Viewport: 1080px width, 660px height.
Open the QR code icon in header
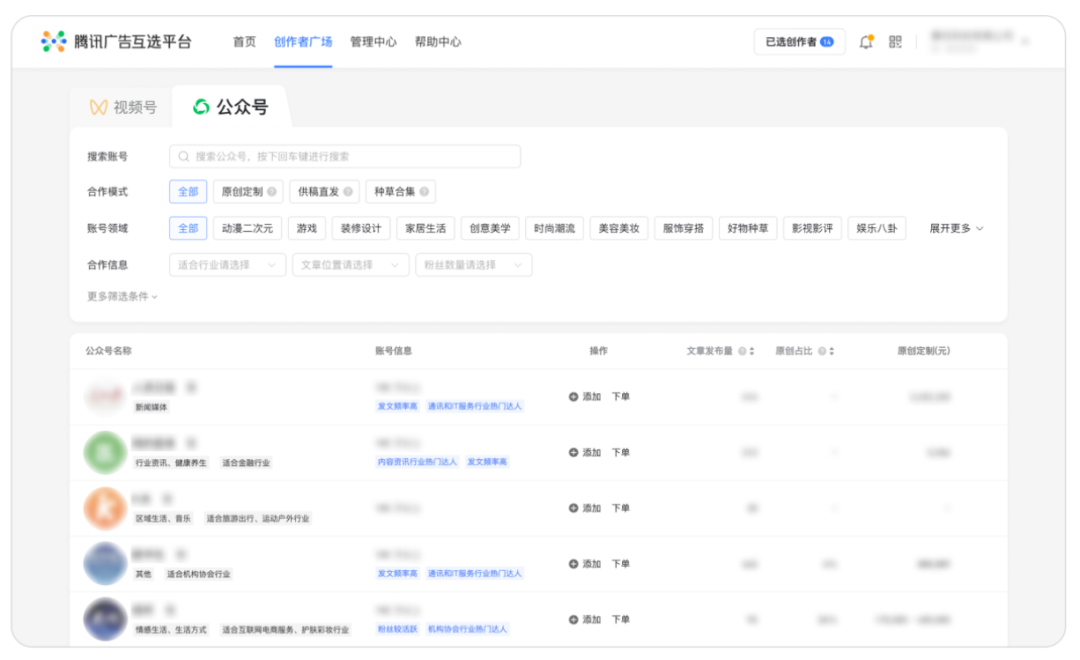(x=895, y=42)
